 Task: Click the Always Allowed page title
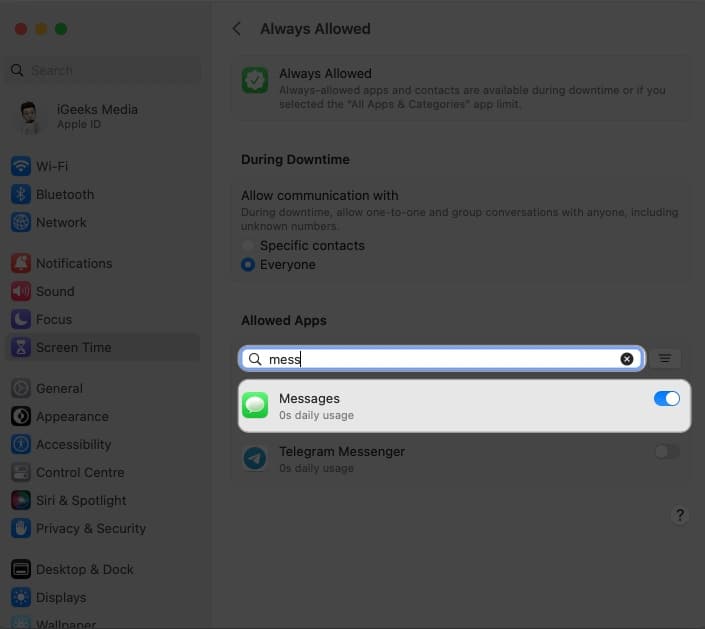pyautogui.click(x=315, y=29)
